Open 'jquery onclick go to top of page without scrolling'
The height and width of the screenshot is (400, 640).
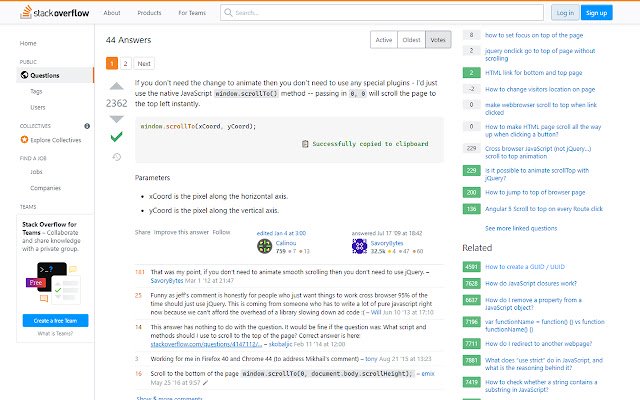coord(540,55)
